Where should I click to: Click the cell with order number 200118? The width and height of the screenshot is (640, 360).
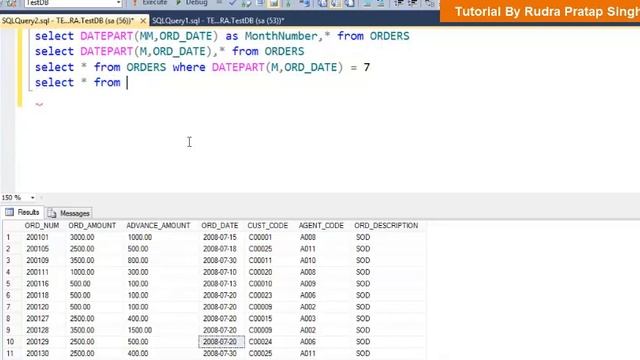coord(38,296)
